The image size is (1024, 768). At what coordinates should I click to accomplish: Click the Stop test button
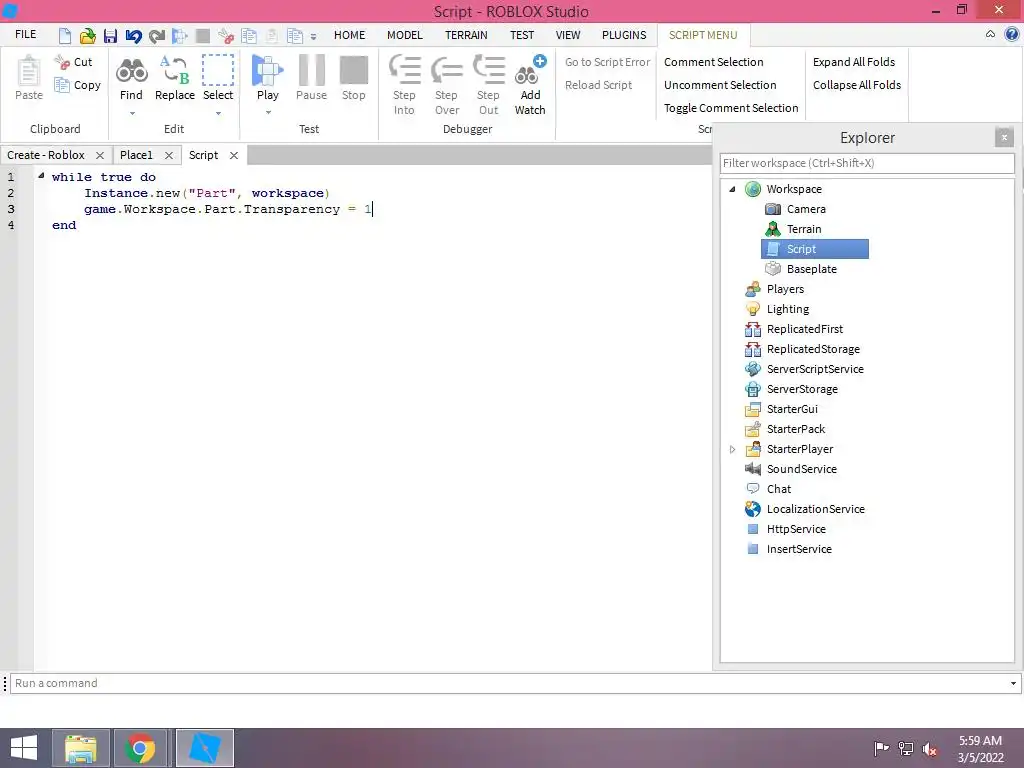coord(354,78)
